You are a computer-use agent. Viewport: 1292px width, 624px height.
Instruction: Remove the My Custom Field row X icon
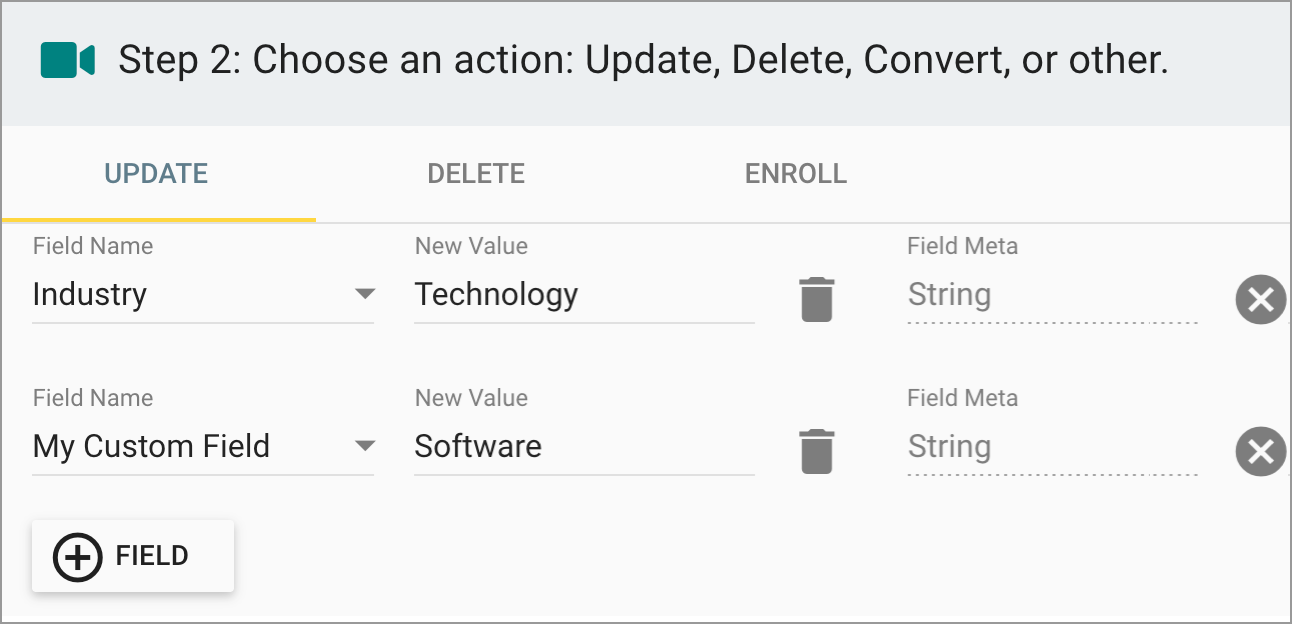1261,452
